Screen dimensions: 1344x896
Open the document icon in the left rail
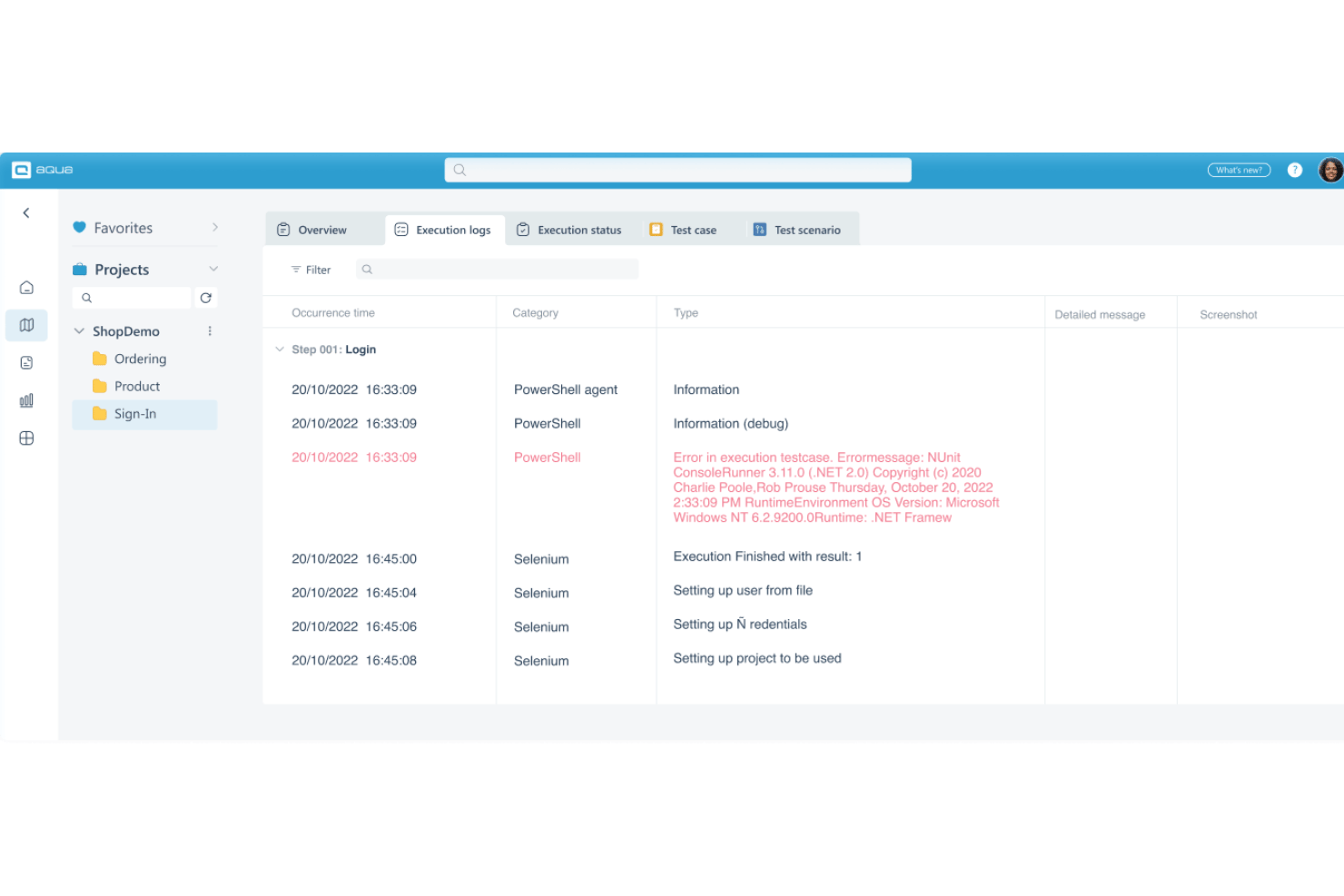(26, 363)
